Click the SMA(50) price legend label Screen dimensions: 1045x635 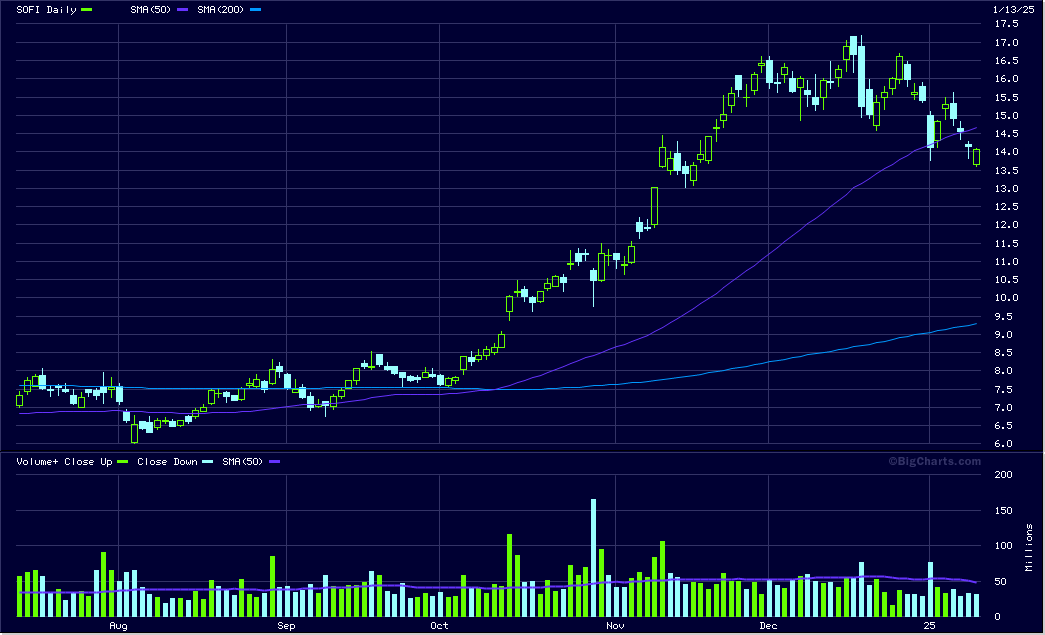[151, 10]
